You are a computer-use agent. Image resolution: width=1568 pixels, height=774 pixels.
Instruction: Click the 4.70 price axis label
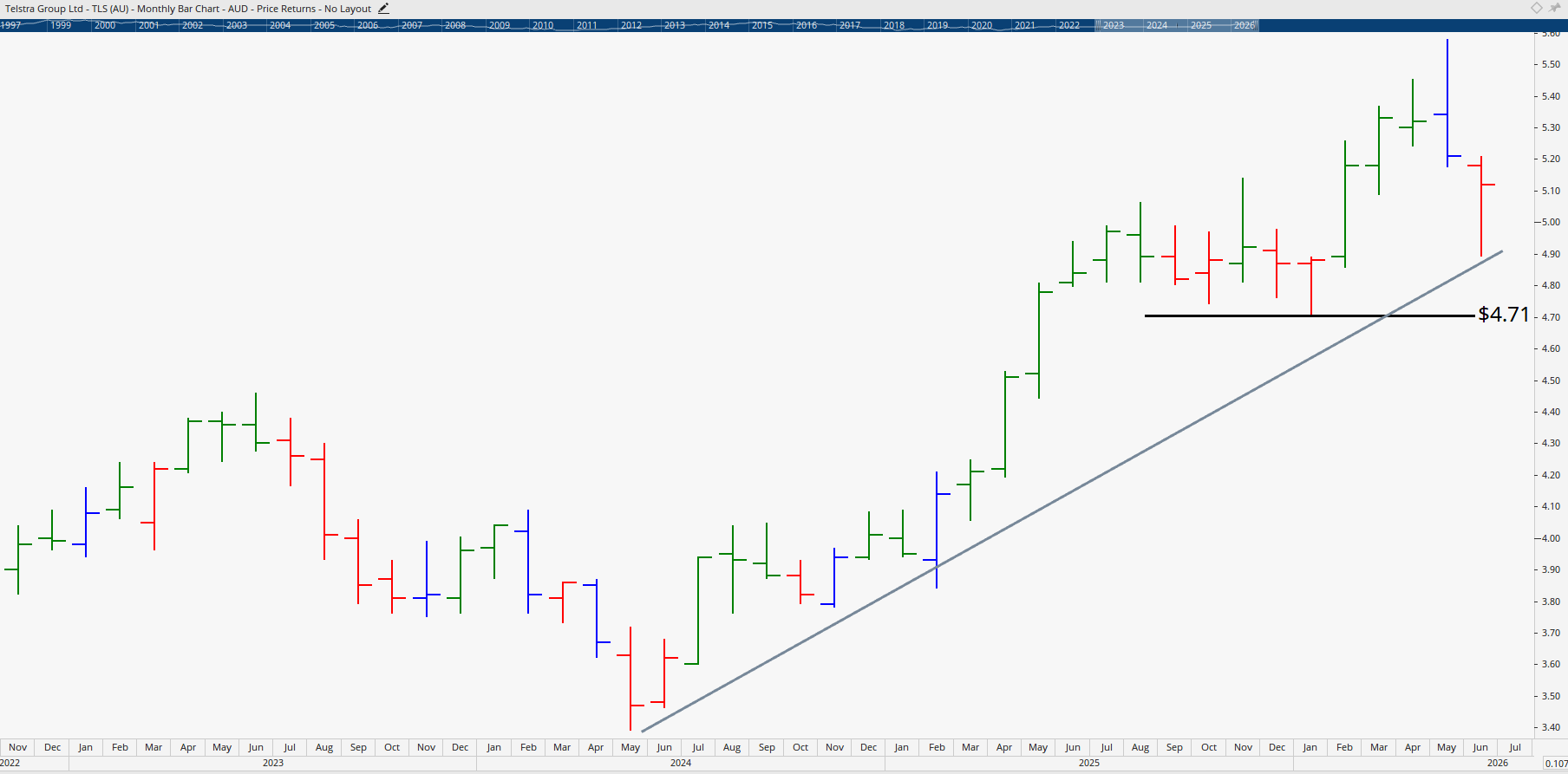1551,317
